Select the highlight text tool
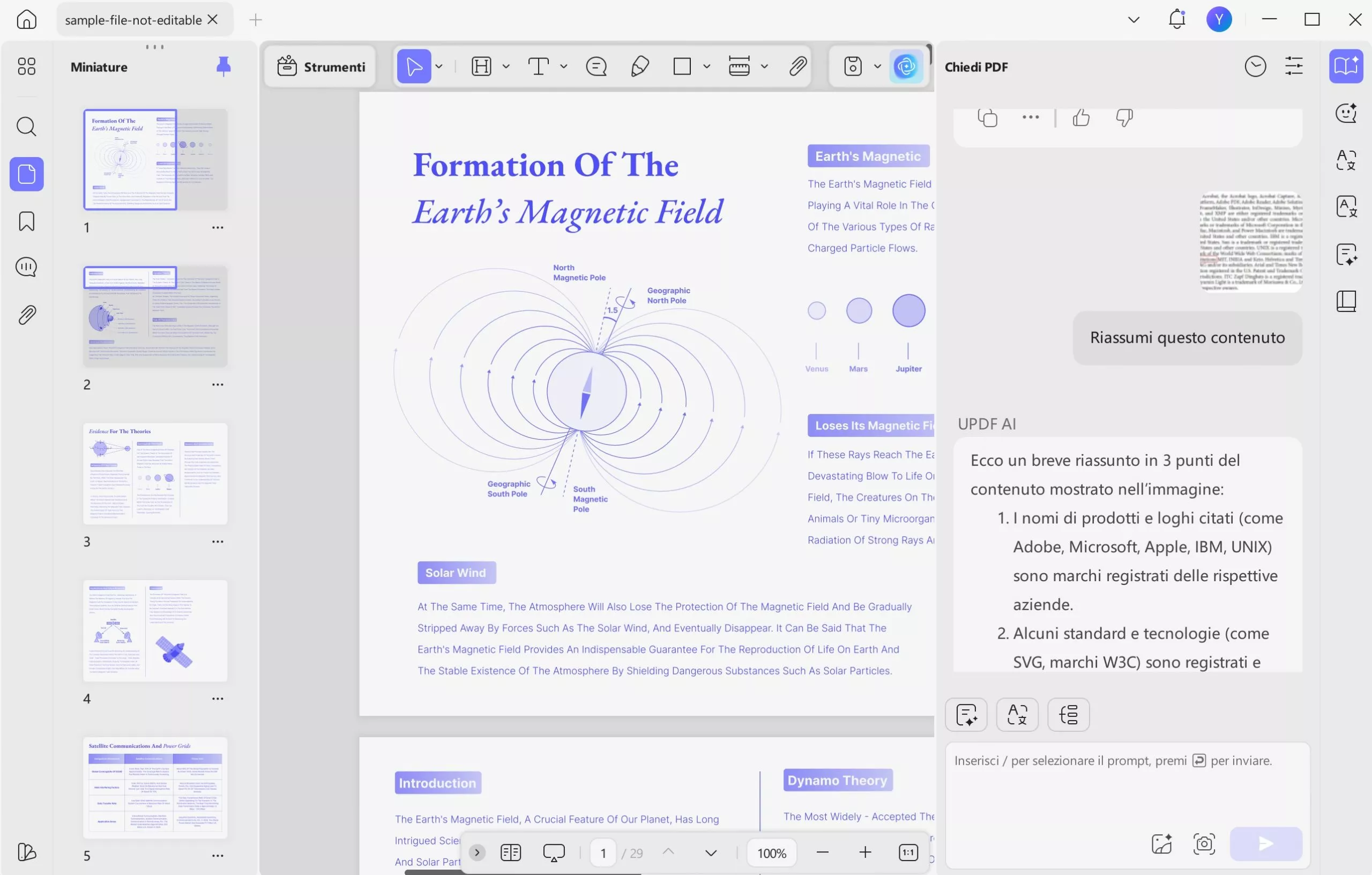The image size is (1372, 875). (x=481, y=66)
